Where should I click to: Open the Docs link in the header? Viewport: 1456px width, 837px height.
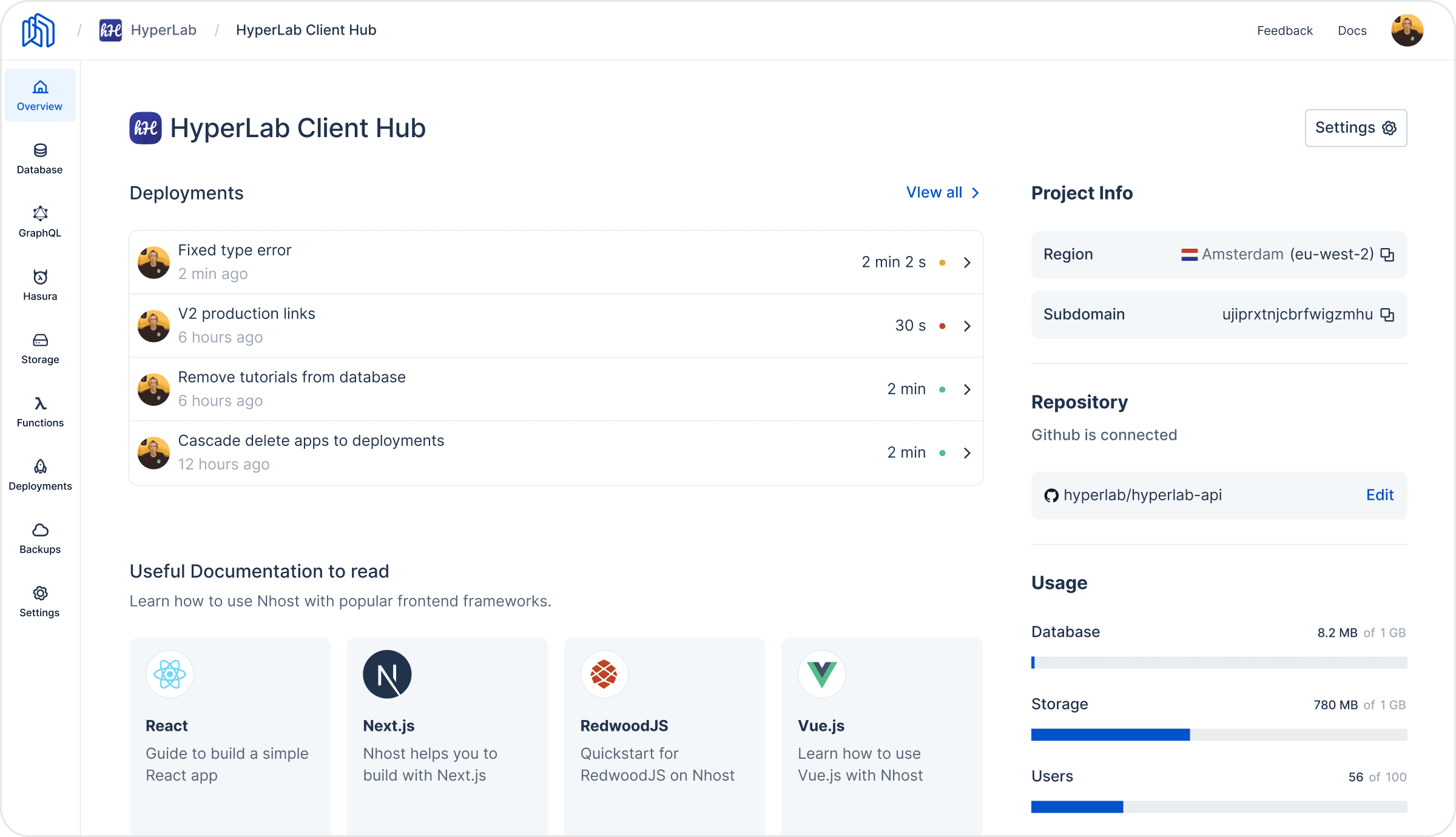coord(1352,31)
